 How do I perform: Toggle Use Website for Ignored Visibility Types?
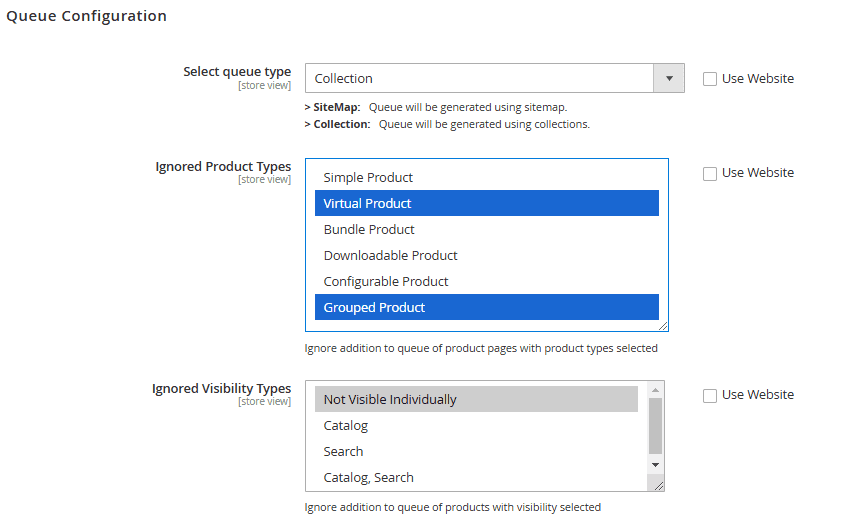point(710,395)
